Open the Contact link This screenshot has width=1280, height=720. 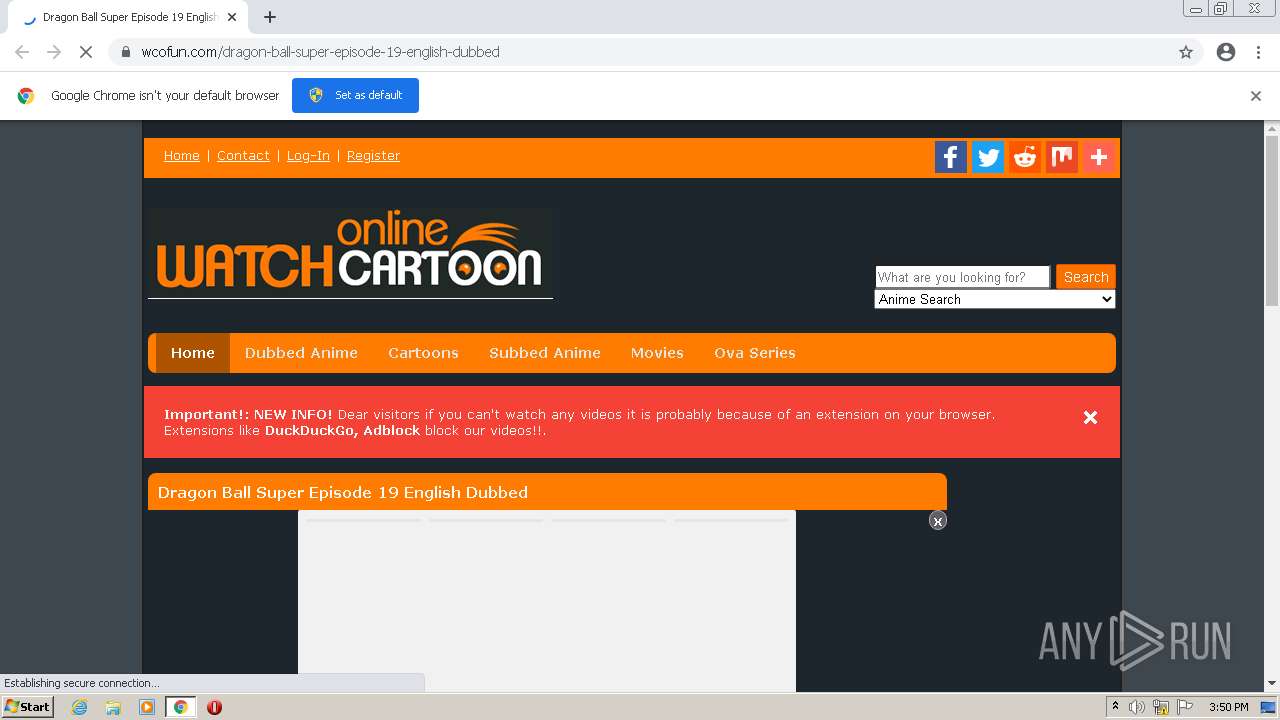pyautogui.click(x=243, y=156)
